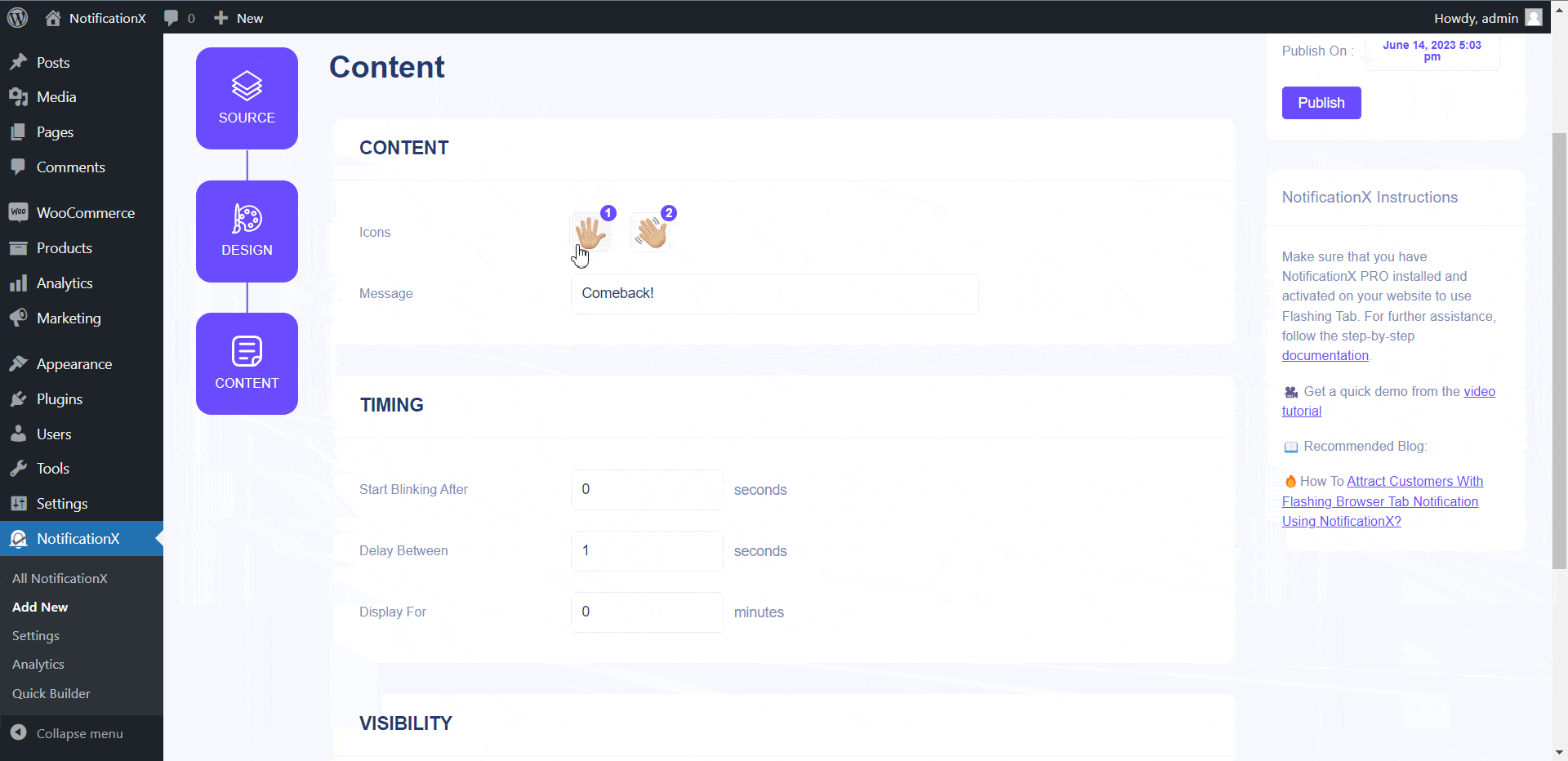Click the Analytics bar chart icon
This screenshot has width=1568, height=761.
point(18,283)
